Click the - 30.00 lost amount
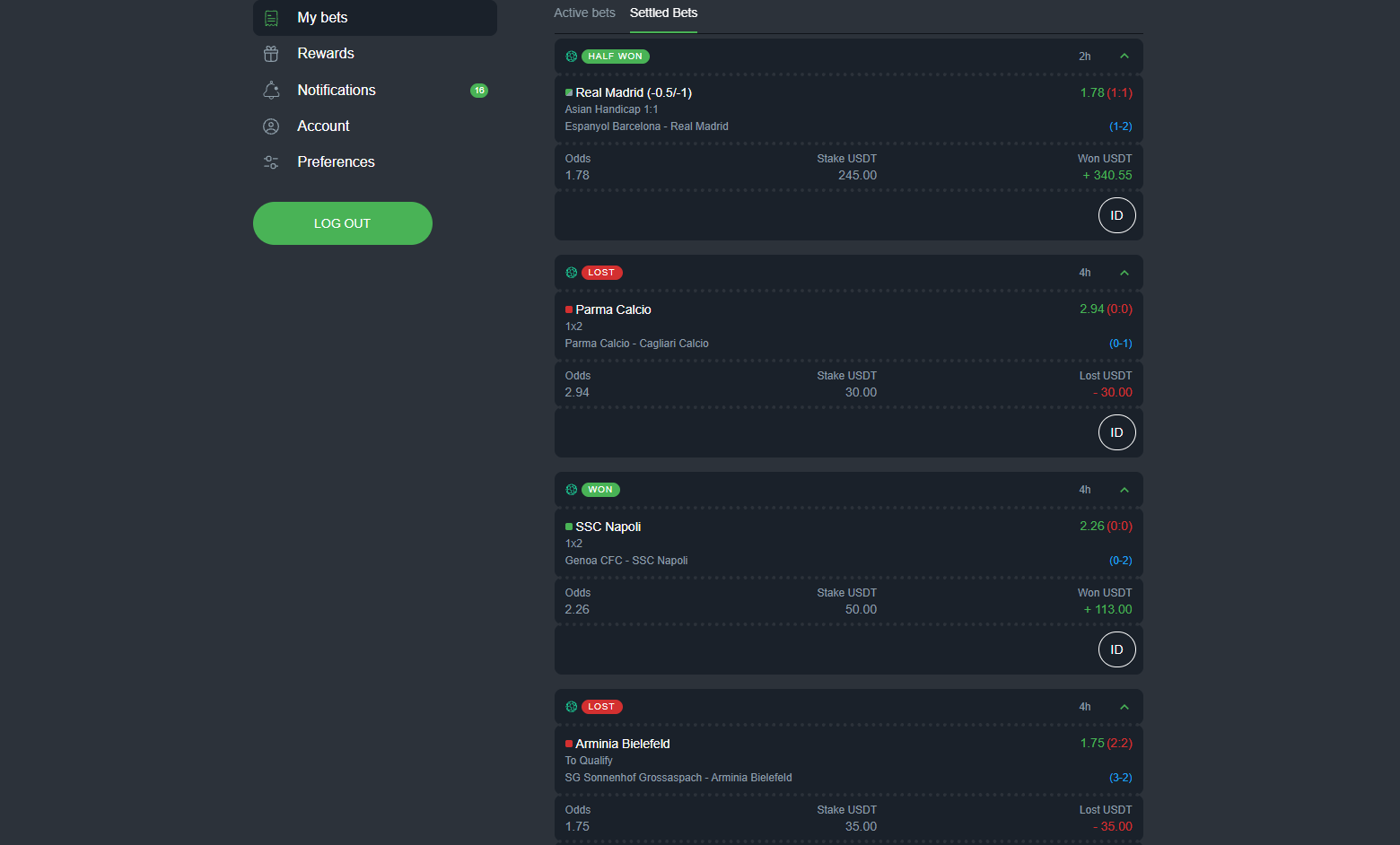The image size is (1400, 845). (1113, 393)
